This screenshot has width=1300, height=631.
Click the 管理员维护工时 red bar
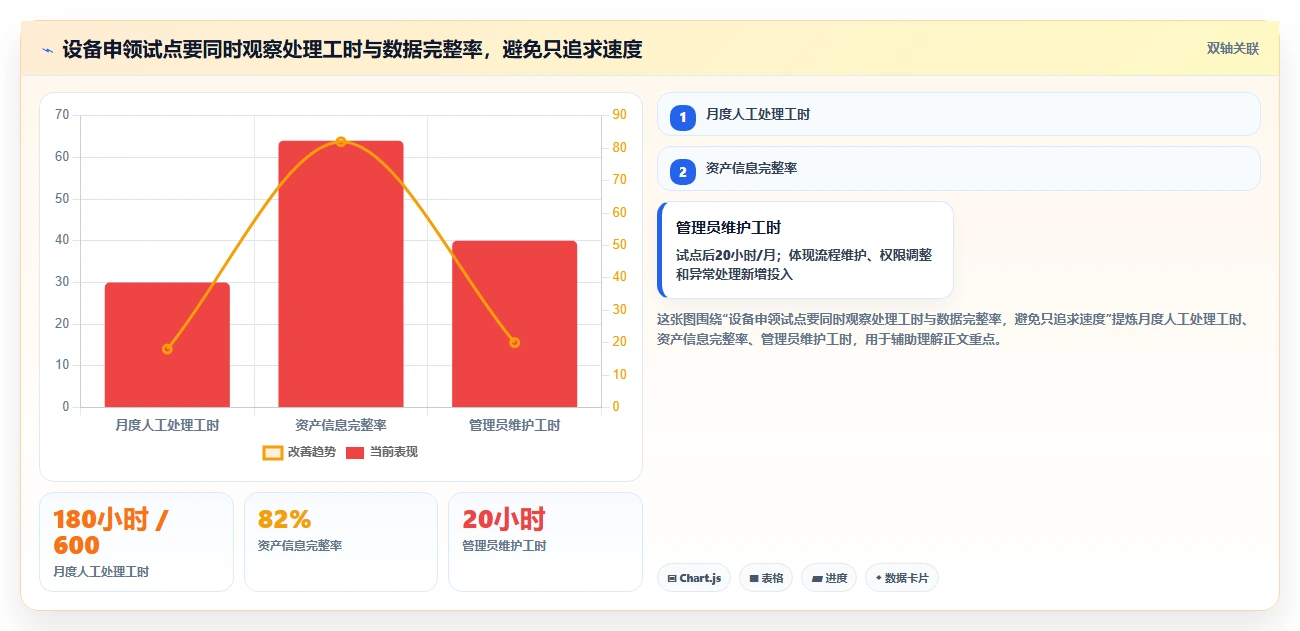[x=514, y=324]
